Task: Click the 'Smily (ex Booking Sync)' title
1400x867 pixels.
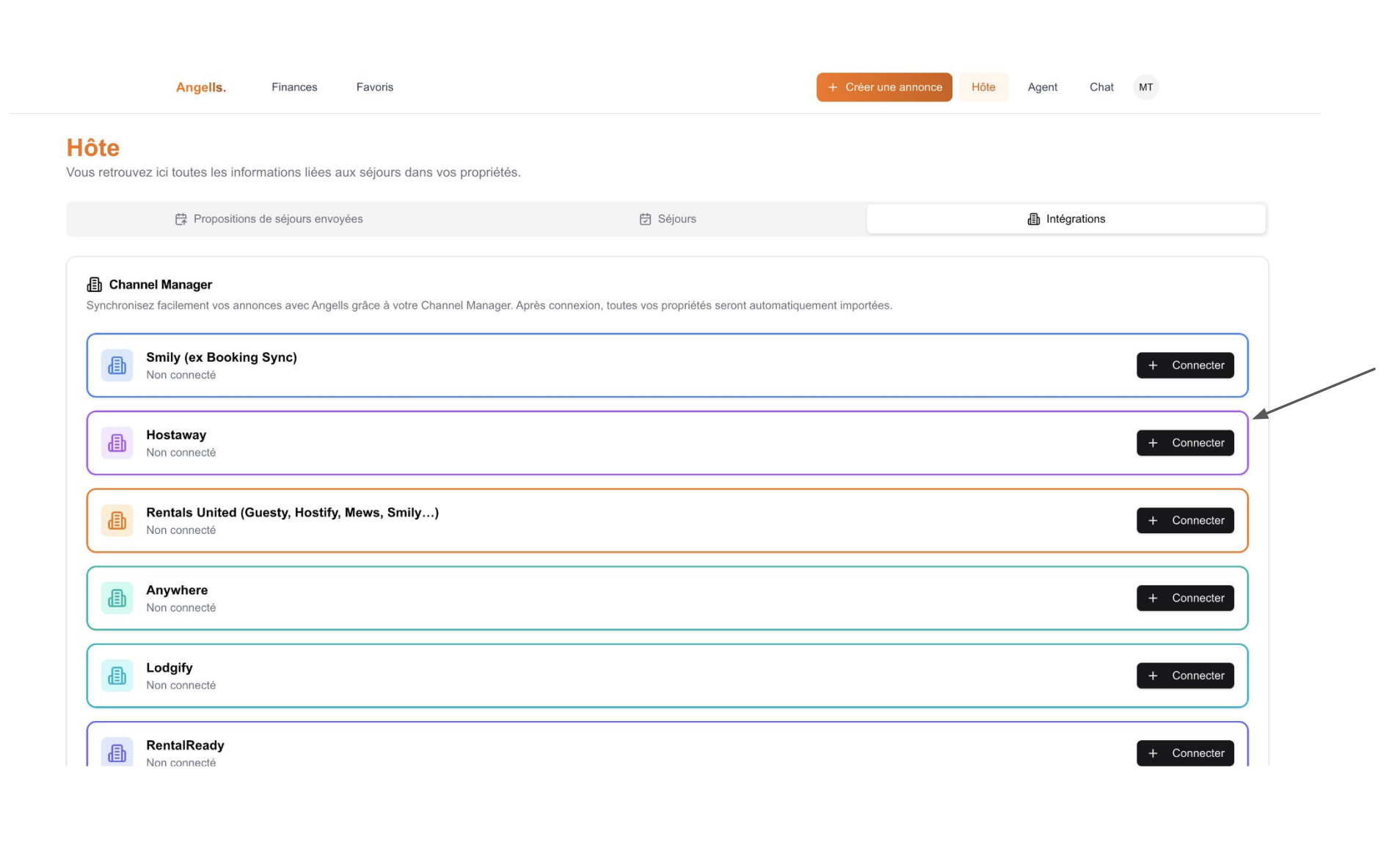Action: pos(222,357)
